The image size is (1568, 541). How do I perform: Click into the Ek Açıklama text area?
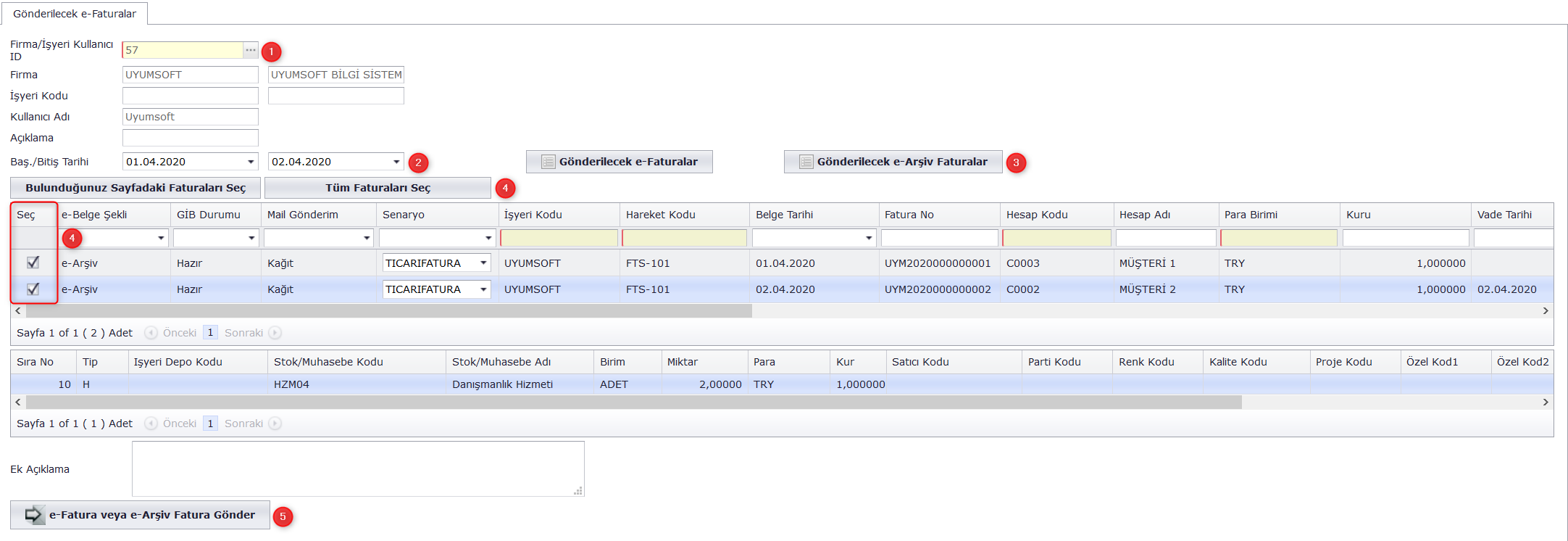point(358,468)
